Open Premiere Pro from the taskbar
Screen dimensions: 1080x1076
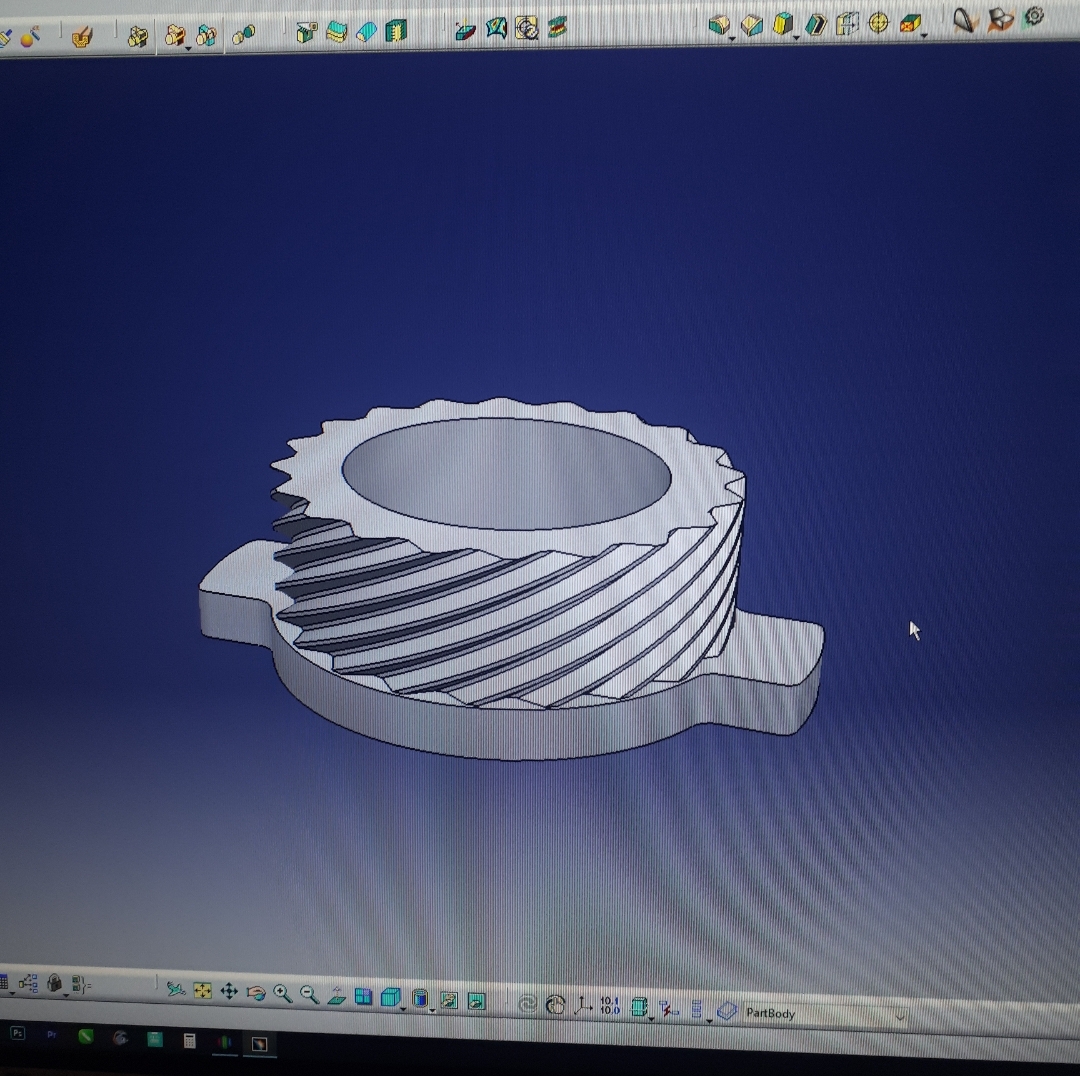pos(52,1035)
